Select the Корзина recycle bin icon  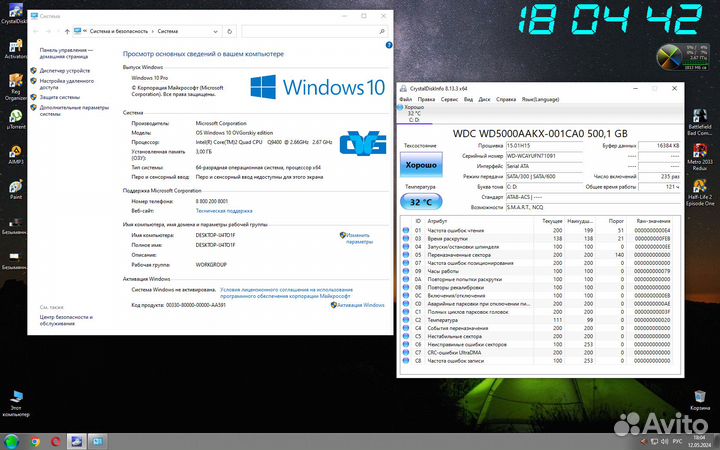click(699, 399)
